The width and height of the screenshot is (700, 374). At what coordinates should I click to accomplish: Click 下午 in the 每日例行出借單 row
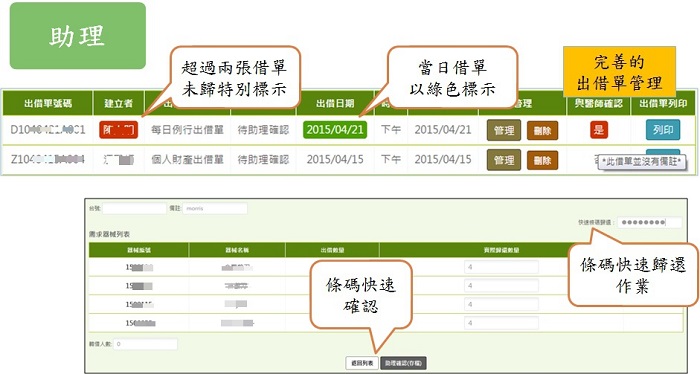click(391, 130)
